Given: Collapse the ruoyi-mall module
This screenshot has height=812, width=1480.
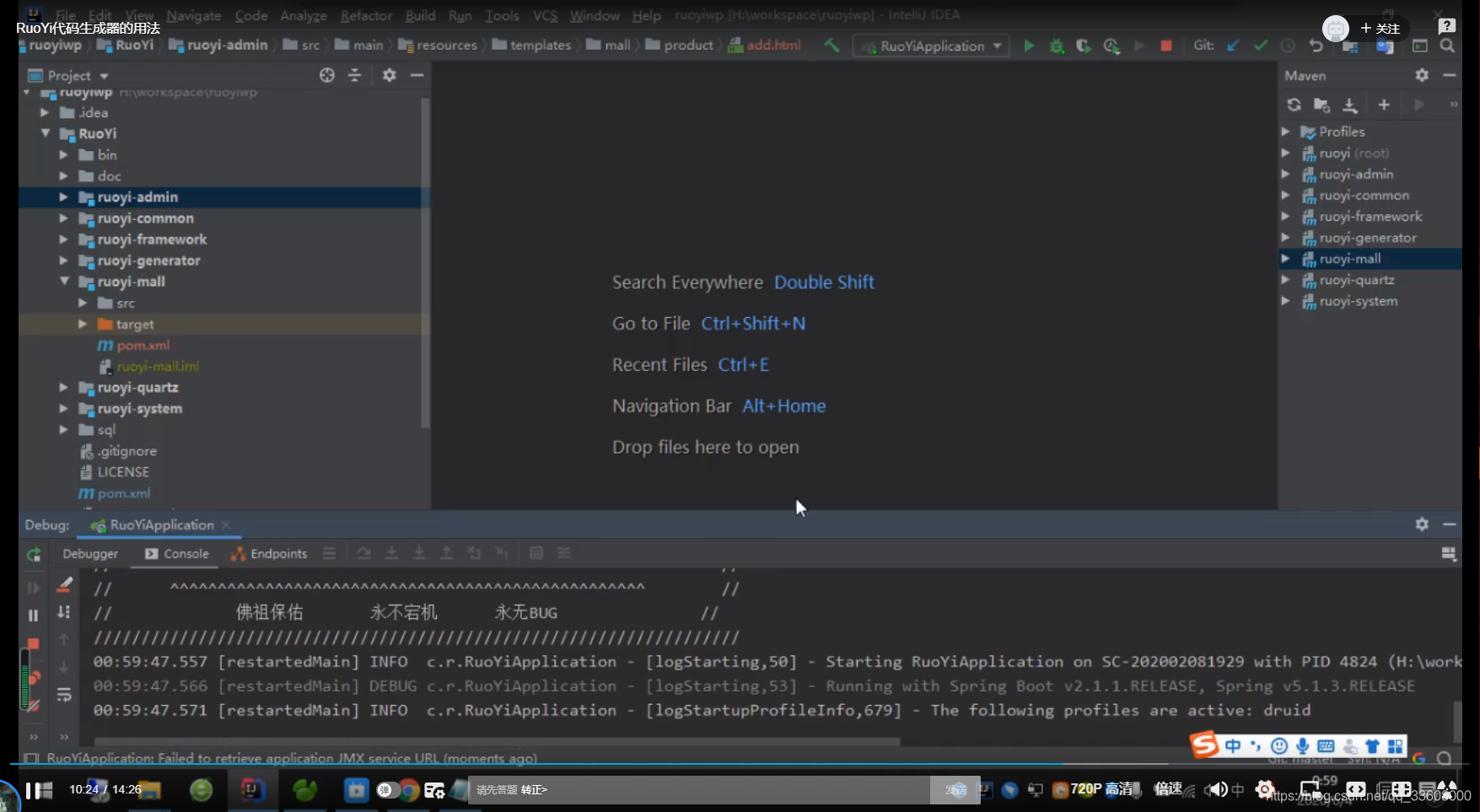Looking at the screenshot, I should click(63, 281).
